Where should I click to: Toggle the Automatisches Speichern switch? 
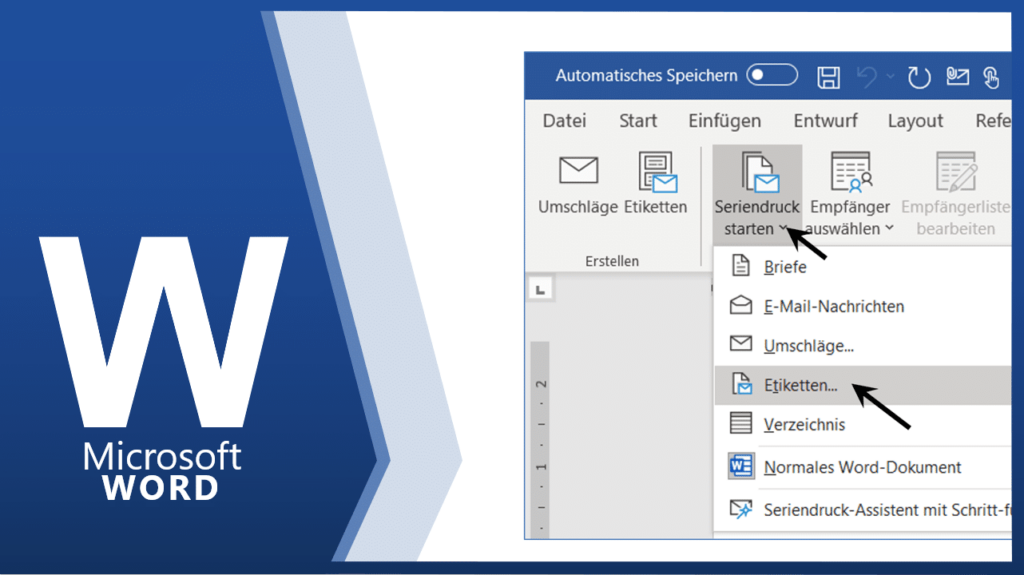[772, 76]
